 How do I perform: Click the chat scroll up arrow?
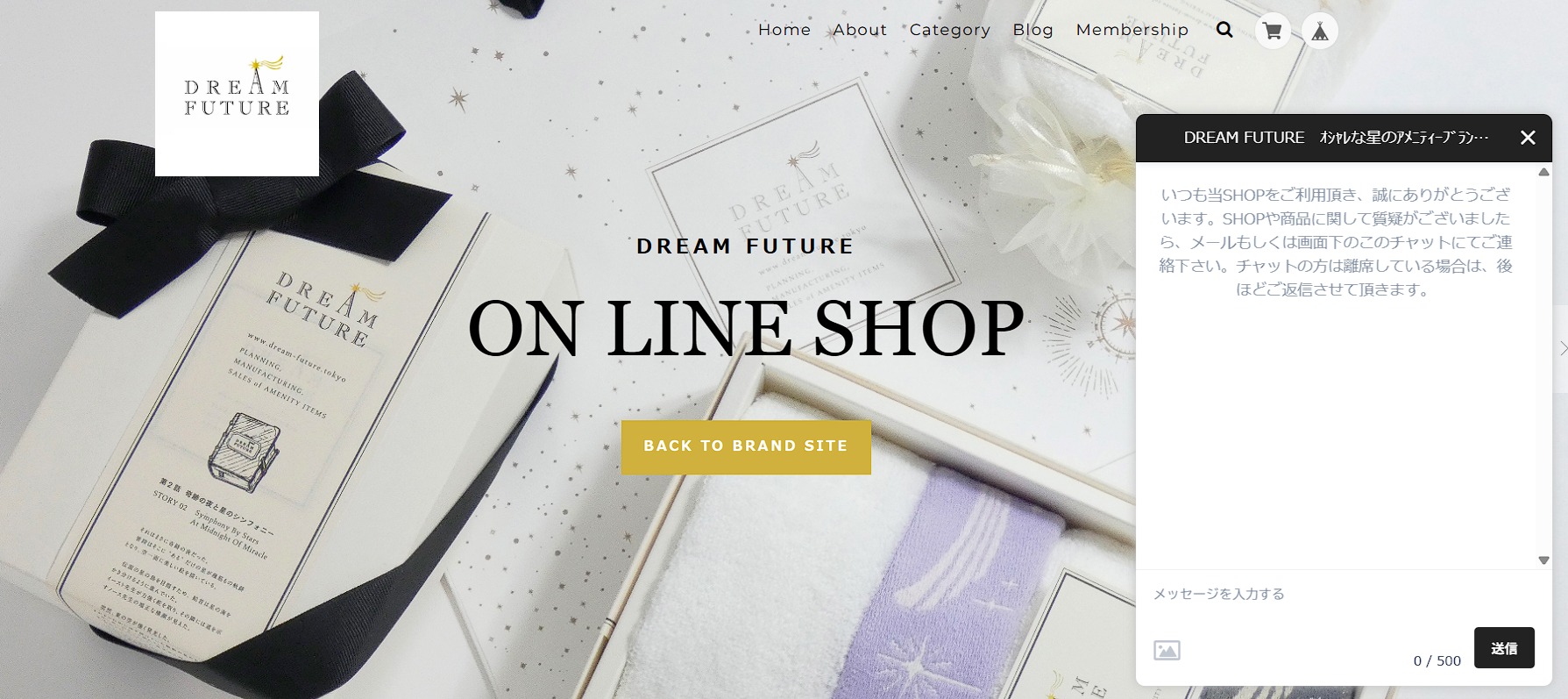[x=1543, y=173]
